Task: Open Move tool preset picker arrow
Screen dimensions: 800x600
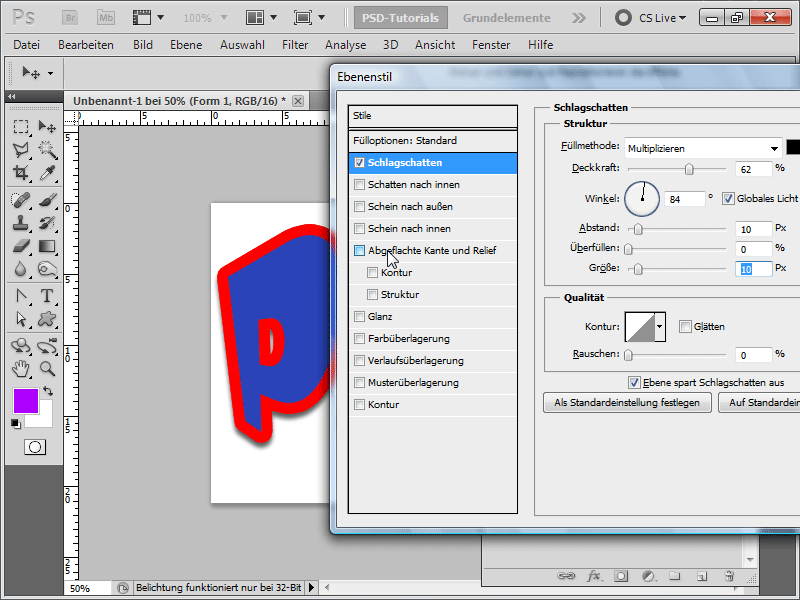Action: 51,73
